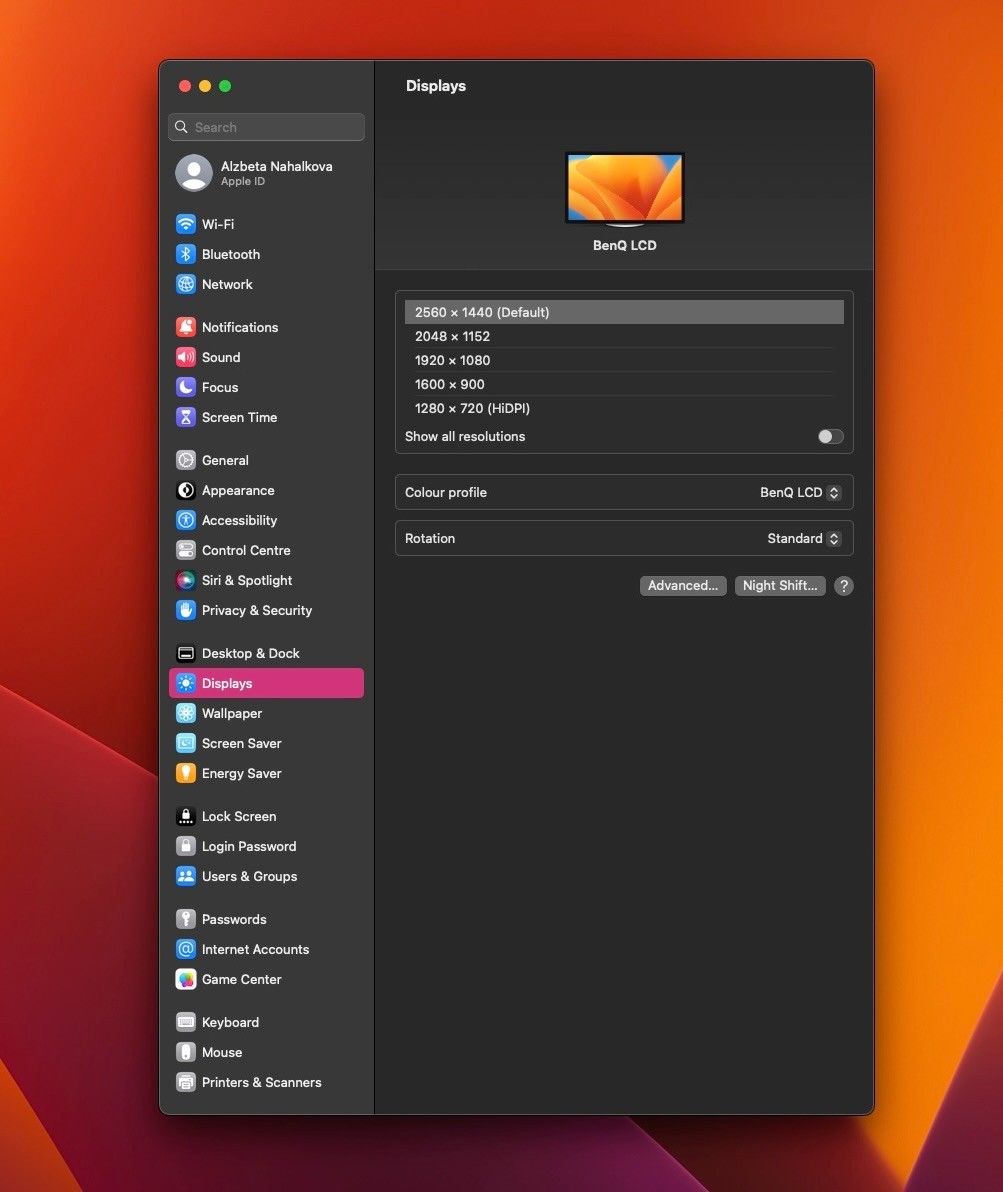Image resolution: width=1003 pixels, height=1192 pixels.
Task: Open Focus settings
Action: point(219,387)
